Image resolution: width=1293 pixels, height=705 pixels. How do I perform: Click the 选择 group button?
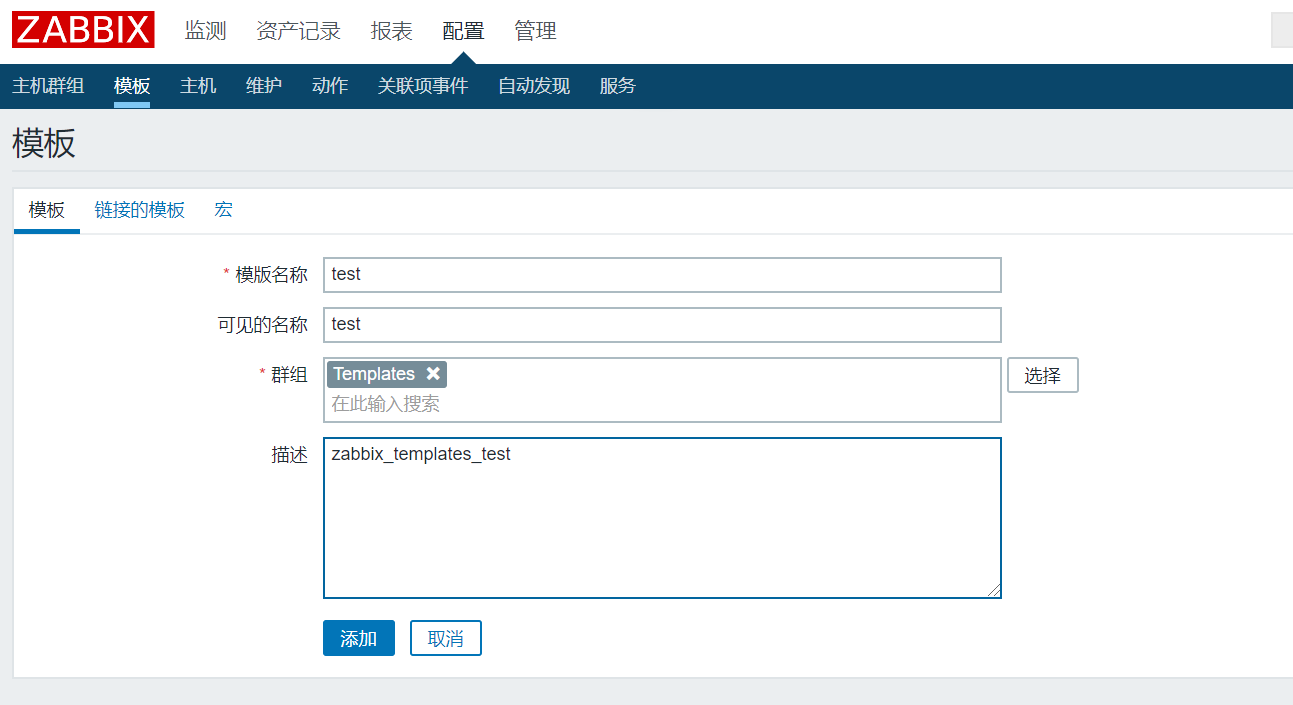click(x=1043, y=375)
